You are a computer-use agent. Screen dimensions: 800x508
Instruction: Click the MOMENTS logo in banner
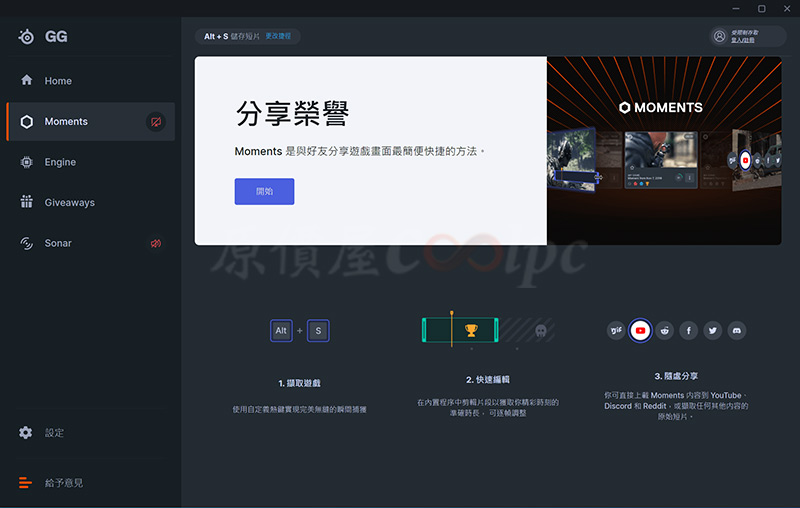click(x=661, y=108)
